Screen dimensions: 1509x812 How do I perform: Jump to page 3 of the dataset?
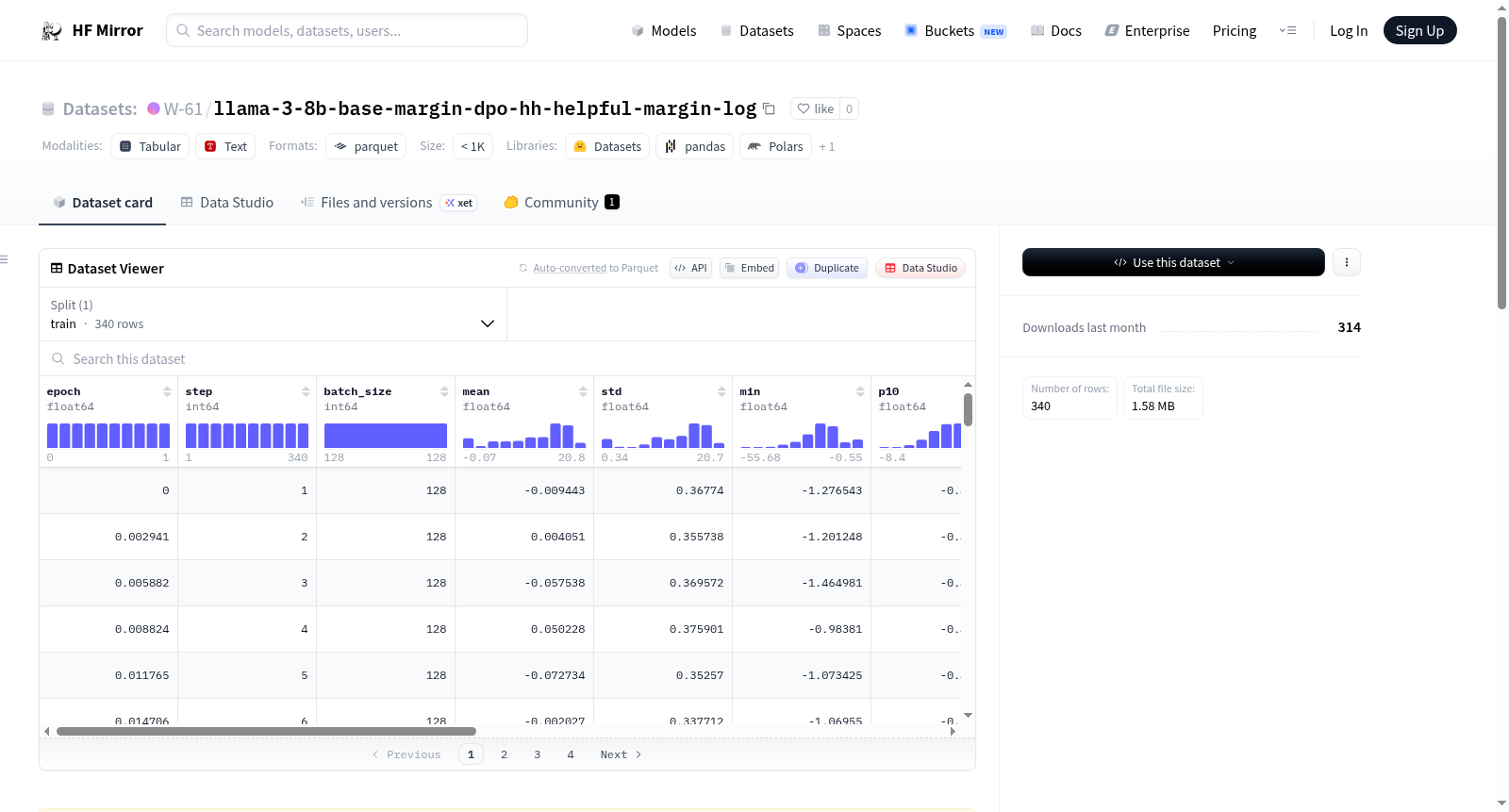(x=538, y=754)
